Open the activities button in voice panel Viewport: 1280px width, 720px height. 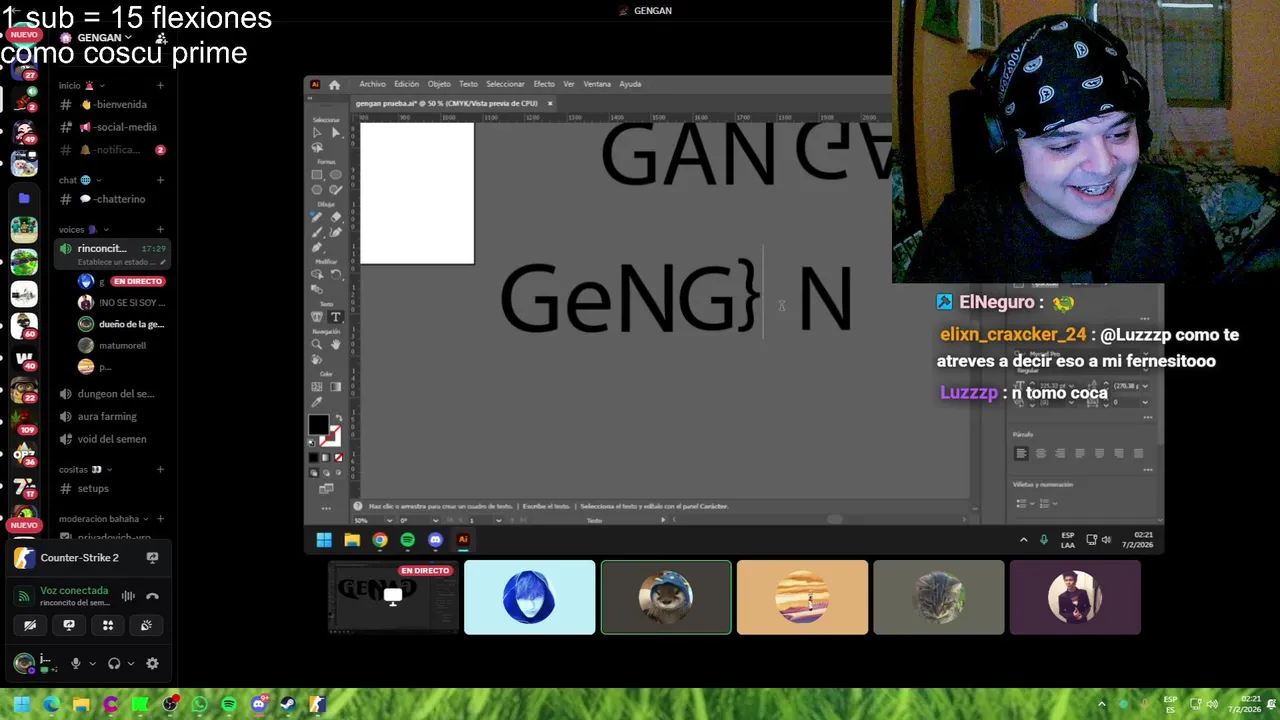[108, 625]
